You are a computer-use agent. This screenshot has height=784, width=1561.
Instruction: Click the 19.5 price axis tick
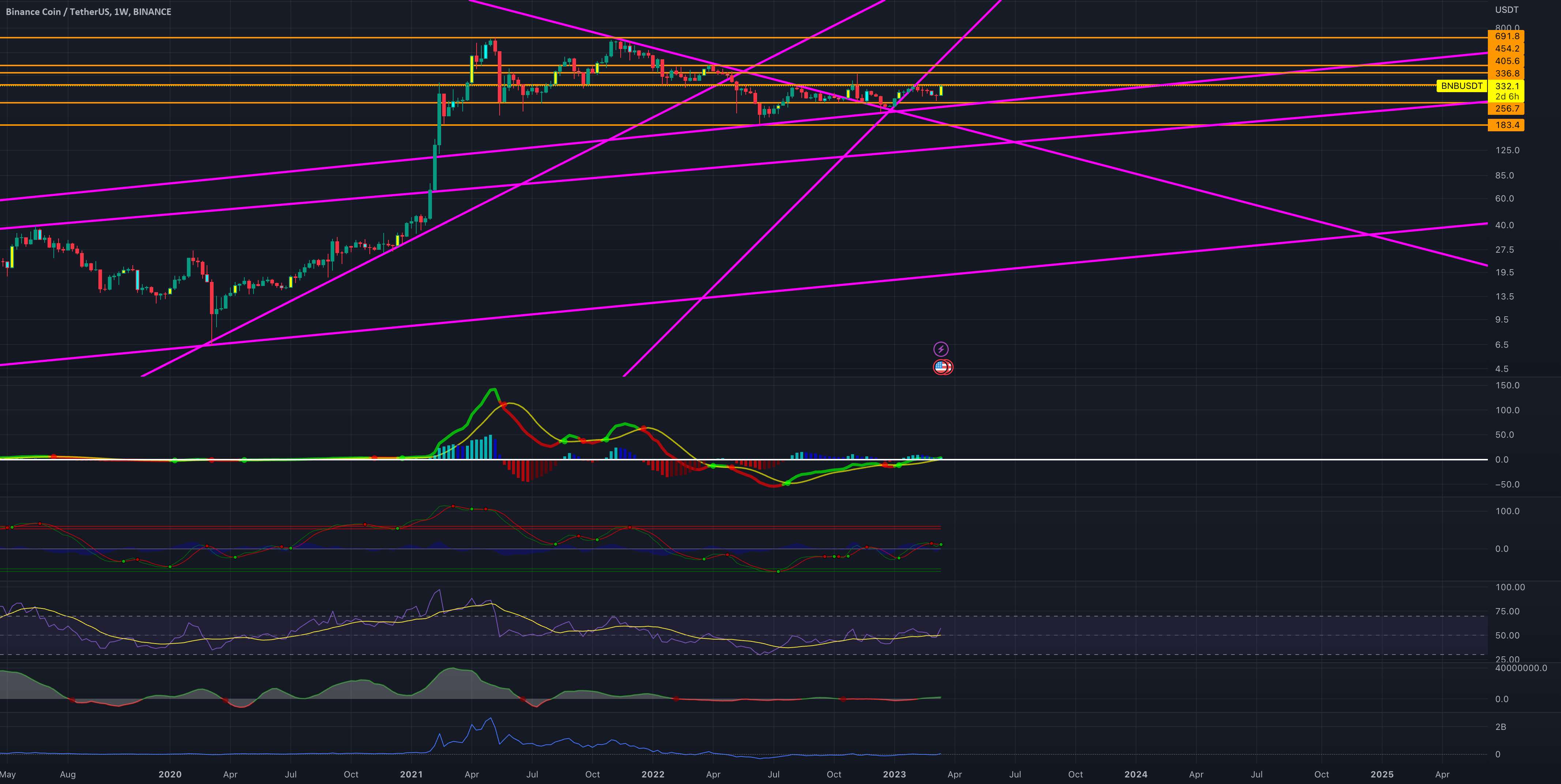1504,272
